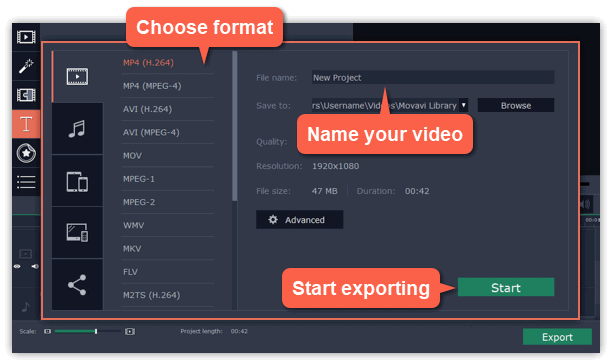Click the timeline Scale slider
609x360 pixels.
[x=88, y=331]
